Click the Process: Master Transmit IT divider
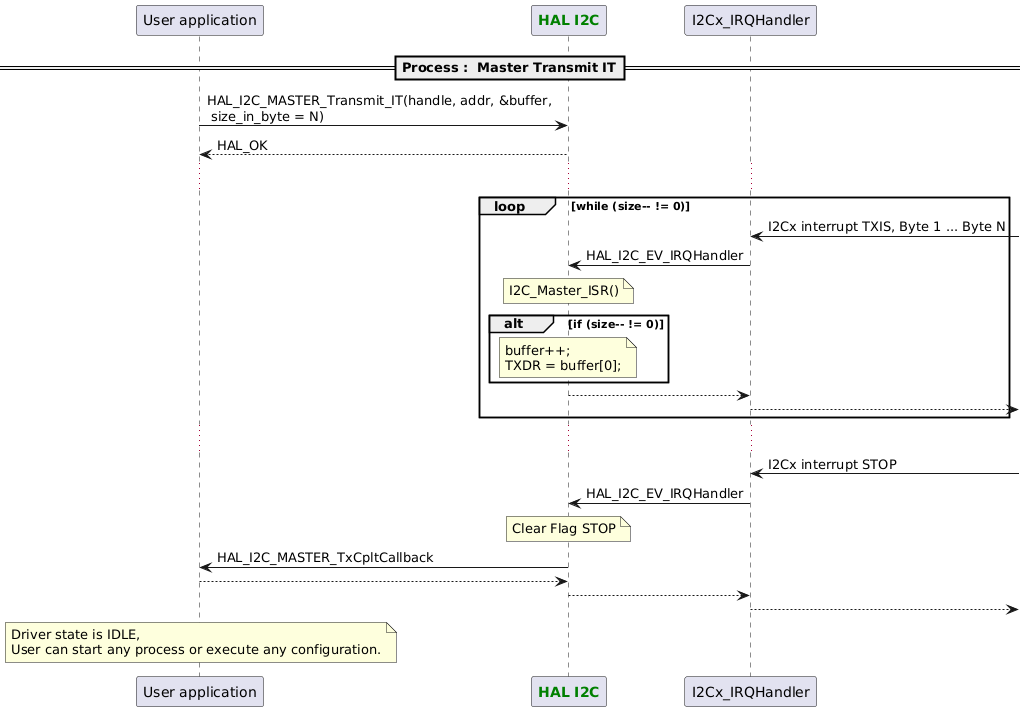The image size is (1025, 711). (x=510, y=67)
